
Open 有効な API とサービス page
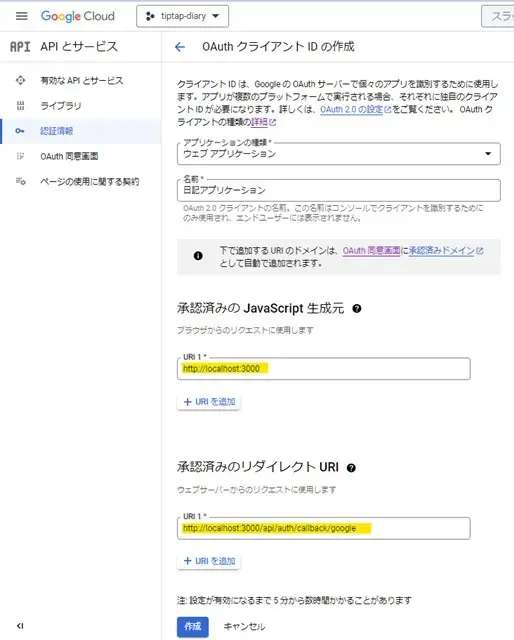click(x=81, y=80)
